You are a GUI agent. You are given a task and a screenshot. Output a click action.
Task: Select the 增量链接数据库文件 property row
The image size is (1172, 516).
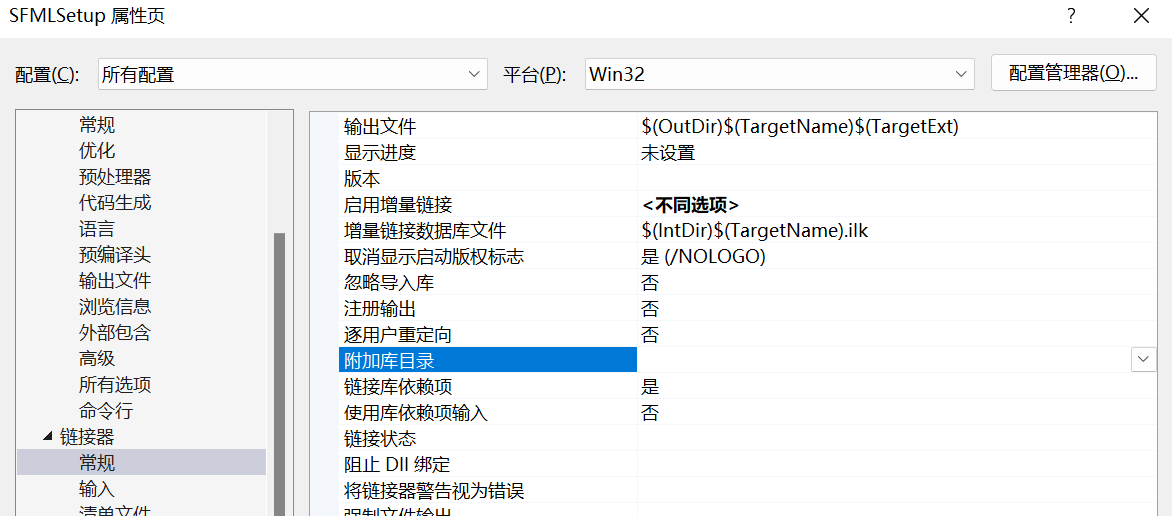coord(747,230)
